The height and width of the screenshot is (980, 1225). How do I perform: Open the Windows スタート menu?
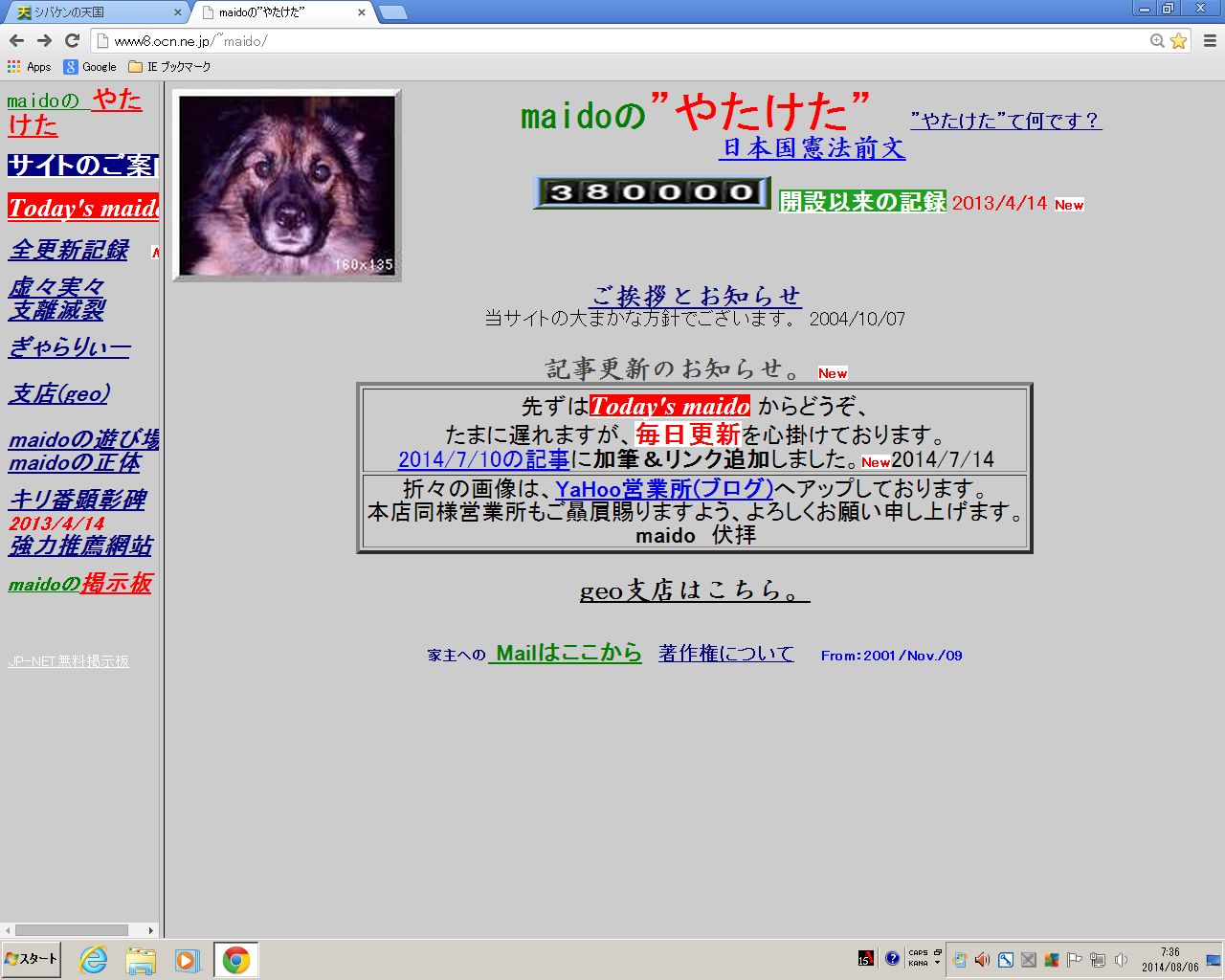coord(32,959)
